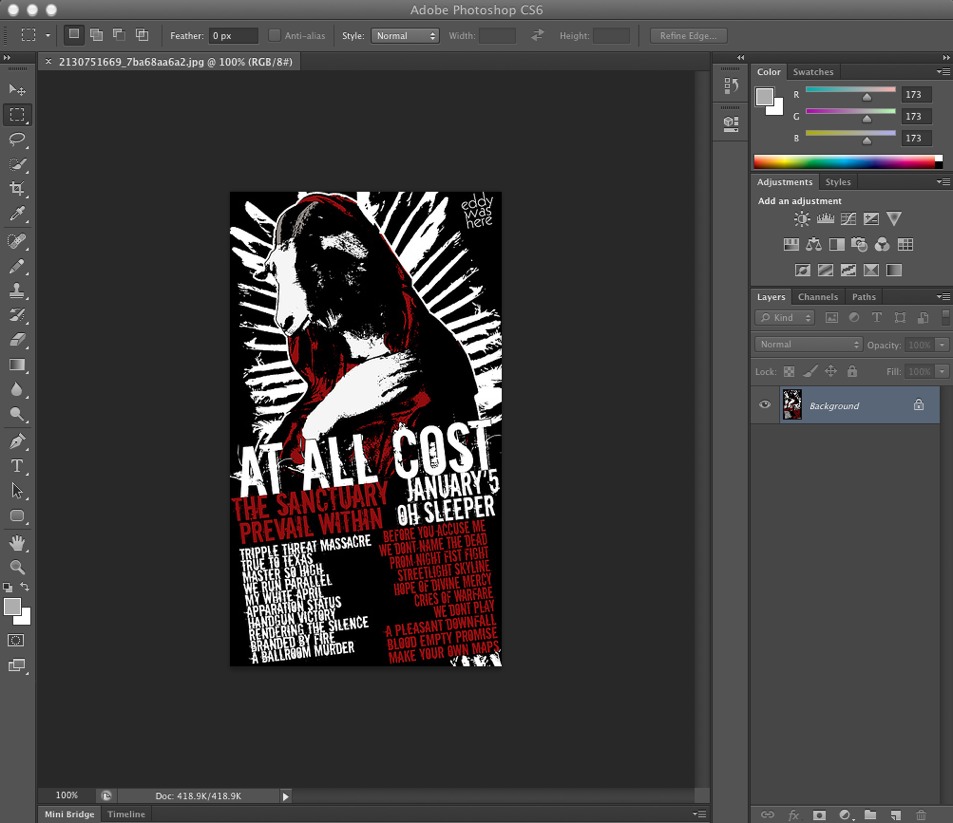
Task: Select the Quick Selection tool
Action: point(17,164)
